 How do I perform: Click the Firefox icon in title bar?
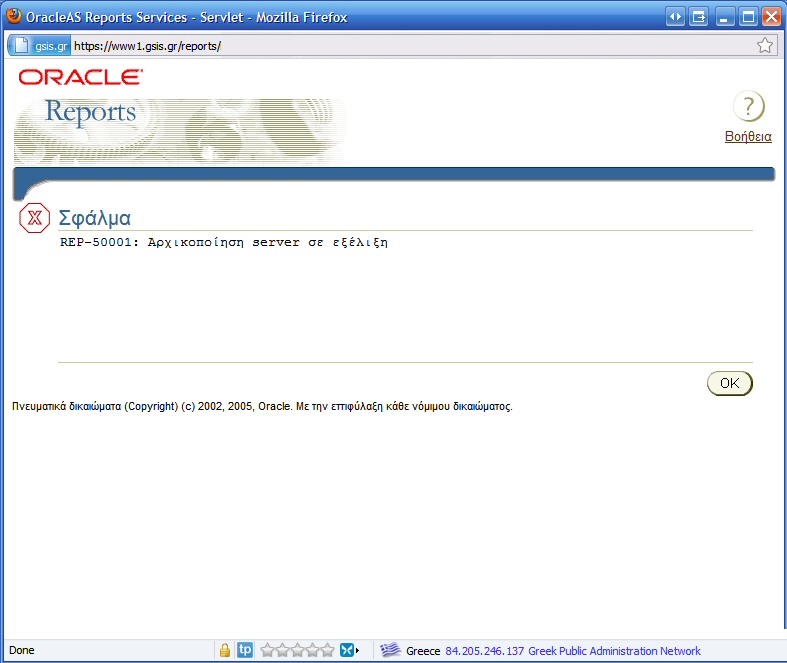14,16
